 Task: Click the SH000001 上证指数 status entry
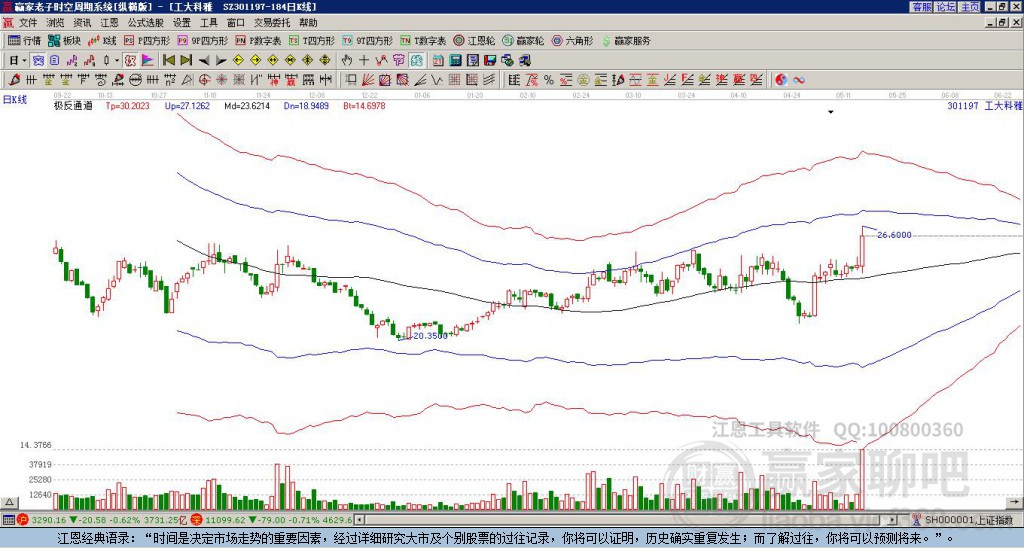point(968,520)
